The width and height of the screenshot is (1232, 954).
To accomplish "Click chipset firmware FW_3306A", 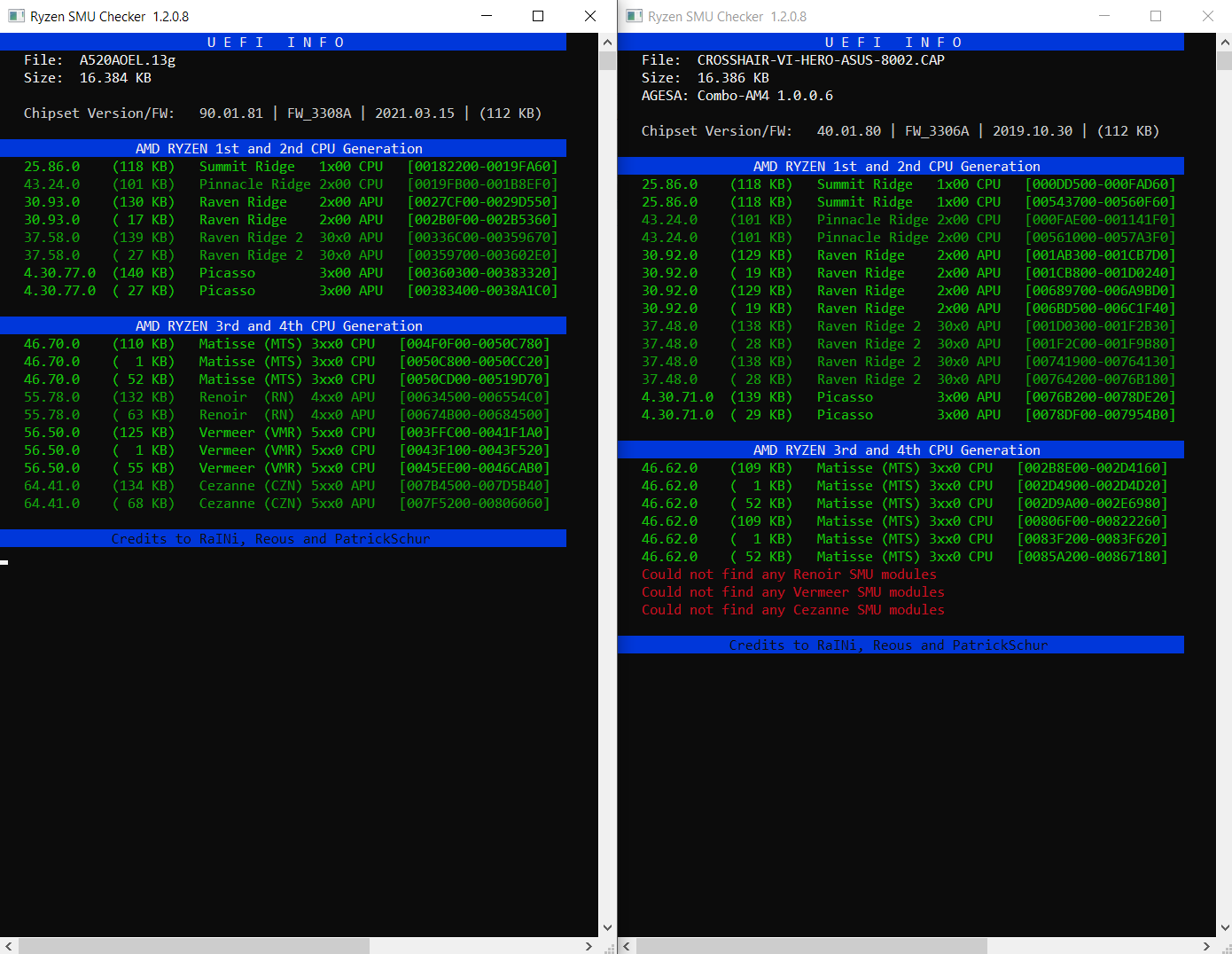I will click(937, 131).
